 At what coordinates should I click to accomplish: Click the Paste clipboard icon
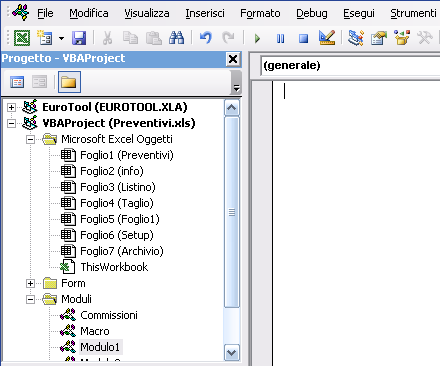pos(154,38)
